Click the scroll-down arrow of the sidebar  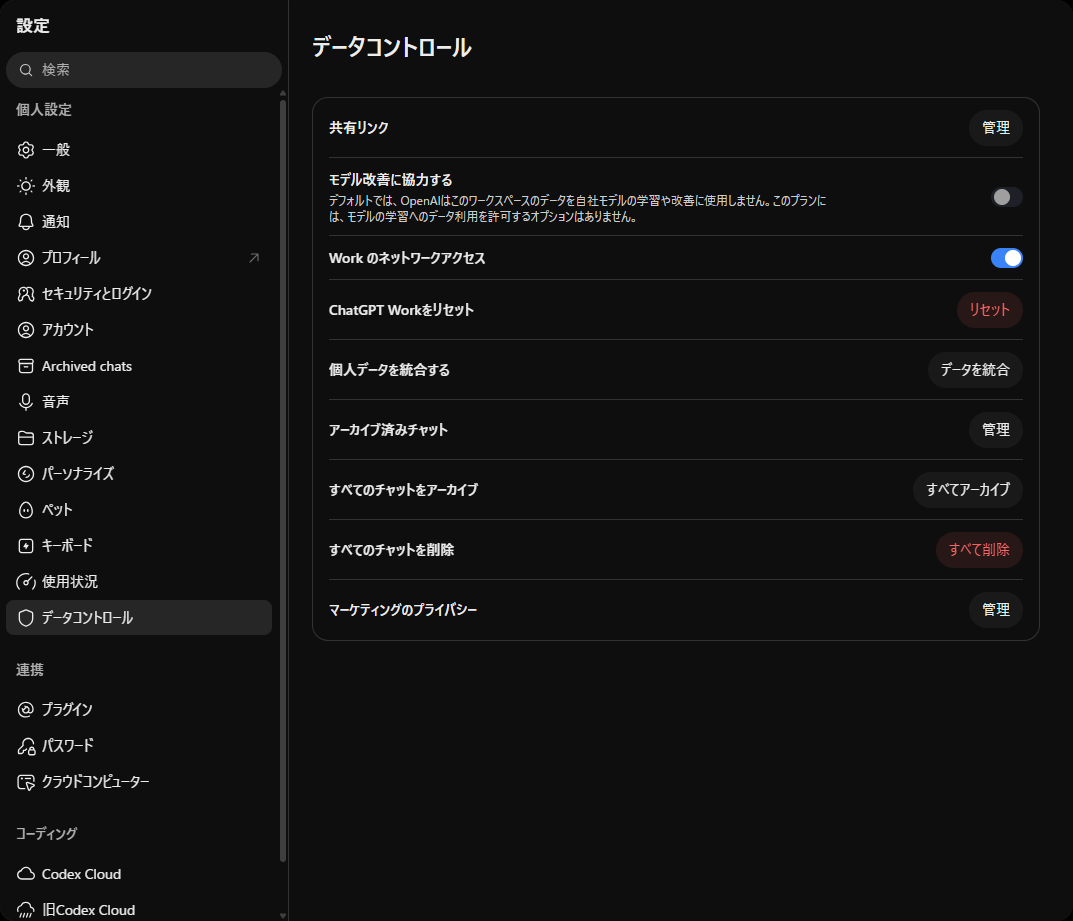[x=283, y=916]
